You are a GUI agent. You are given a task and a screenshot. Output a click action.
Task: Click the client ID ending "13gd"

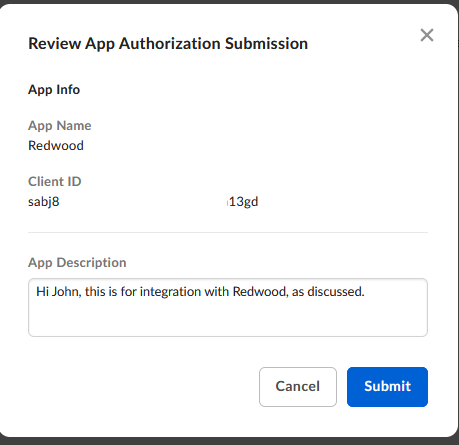point(243,202)
